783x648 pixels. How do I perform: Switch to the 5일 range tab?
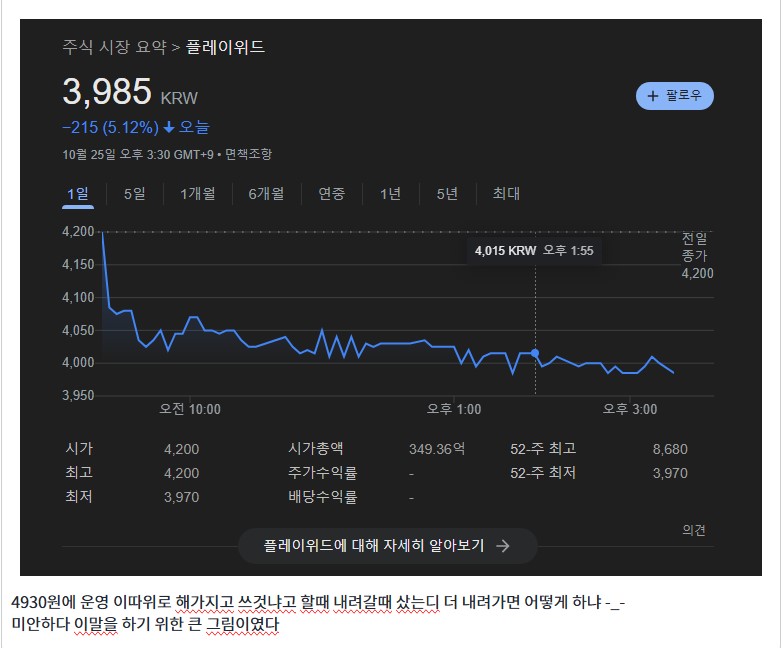tap(134, 194)
